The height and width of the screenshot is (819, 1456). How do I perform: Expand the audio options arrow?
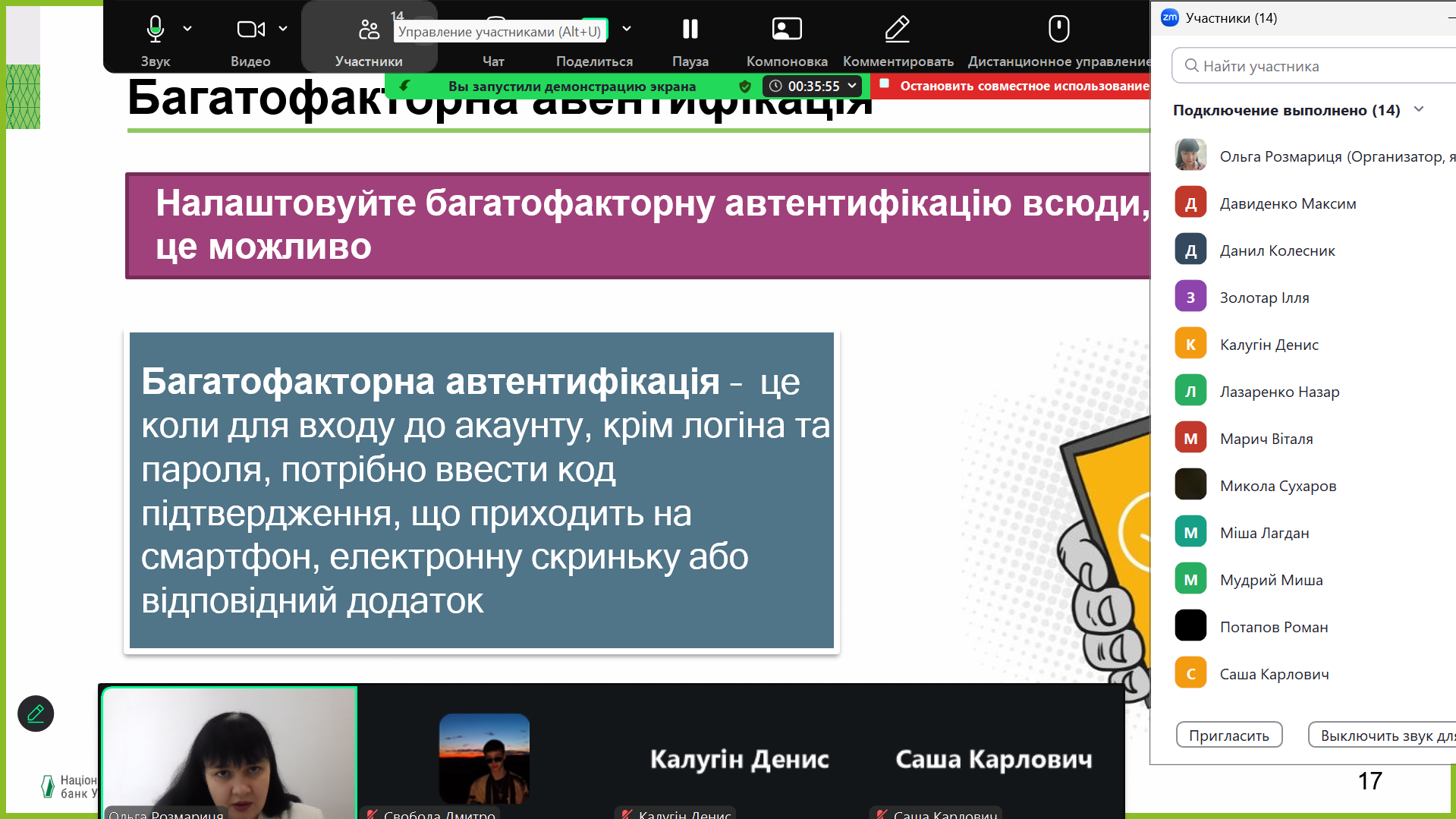pos(187,29)
